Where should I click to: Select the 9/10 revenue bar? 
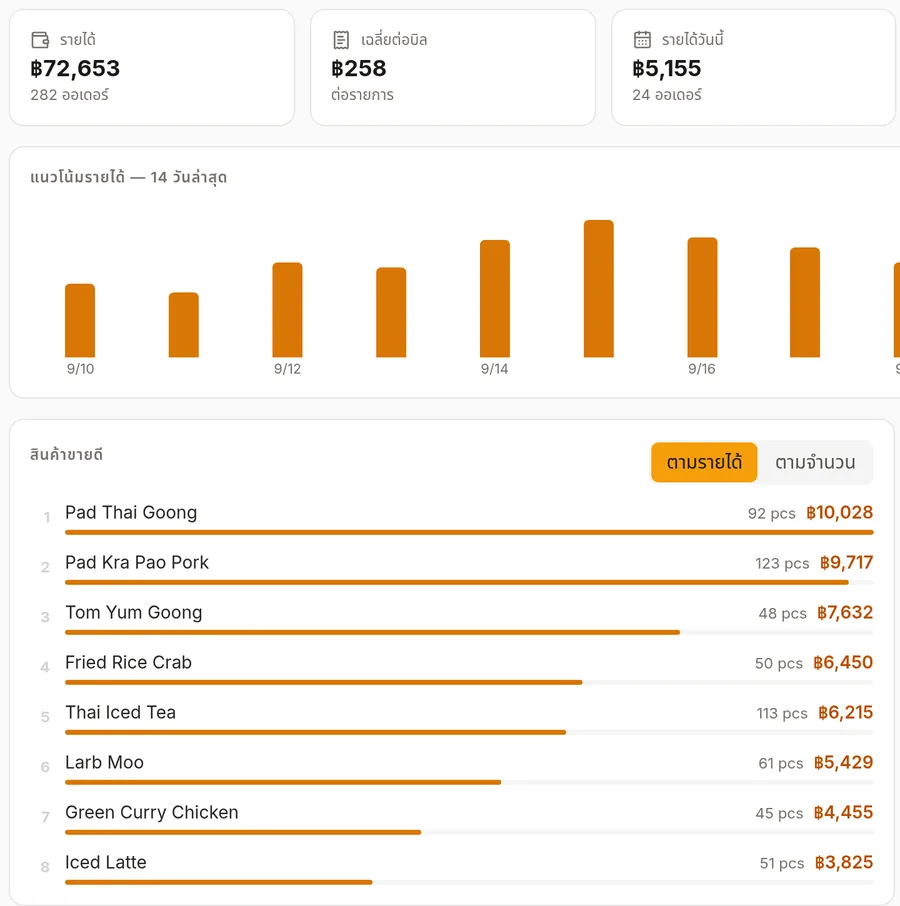point(80,320)
